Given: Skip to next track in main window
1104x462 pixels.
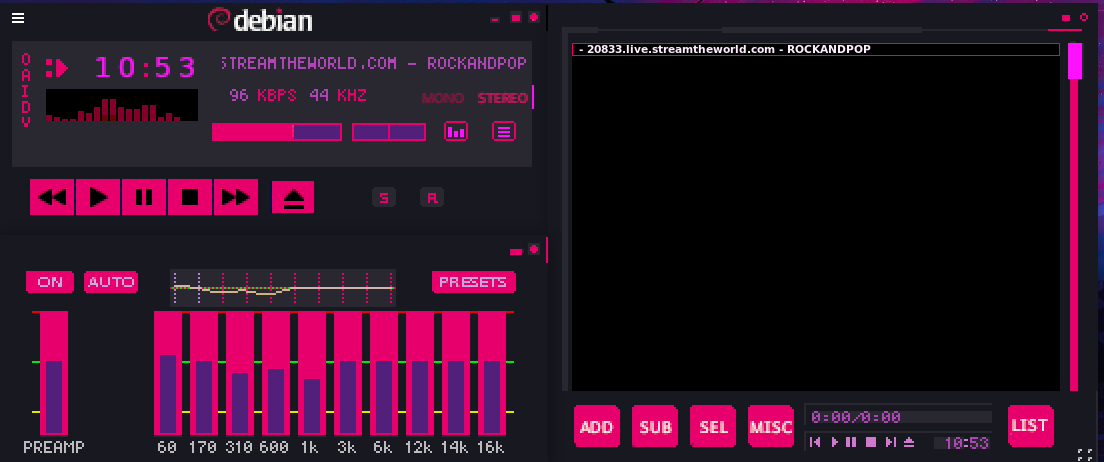Looking at the screenshot, I should 236,197.
